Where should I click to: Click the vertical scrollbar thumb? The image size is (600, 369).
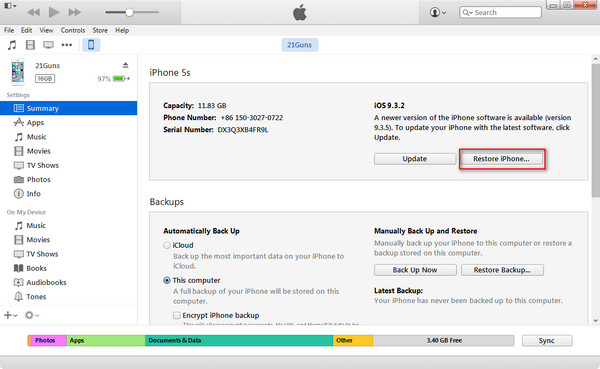coord(595,130)
